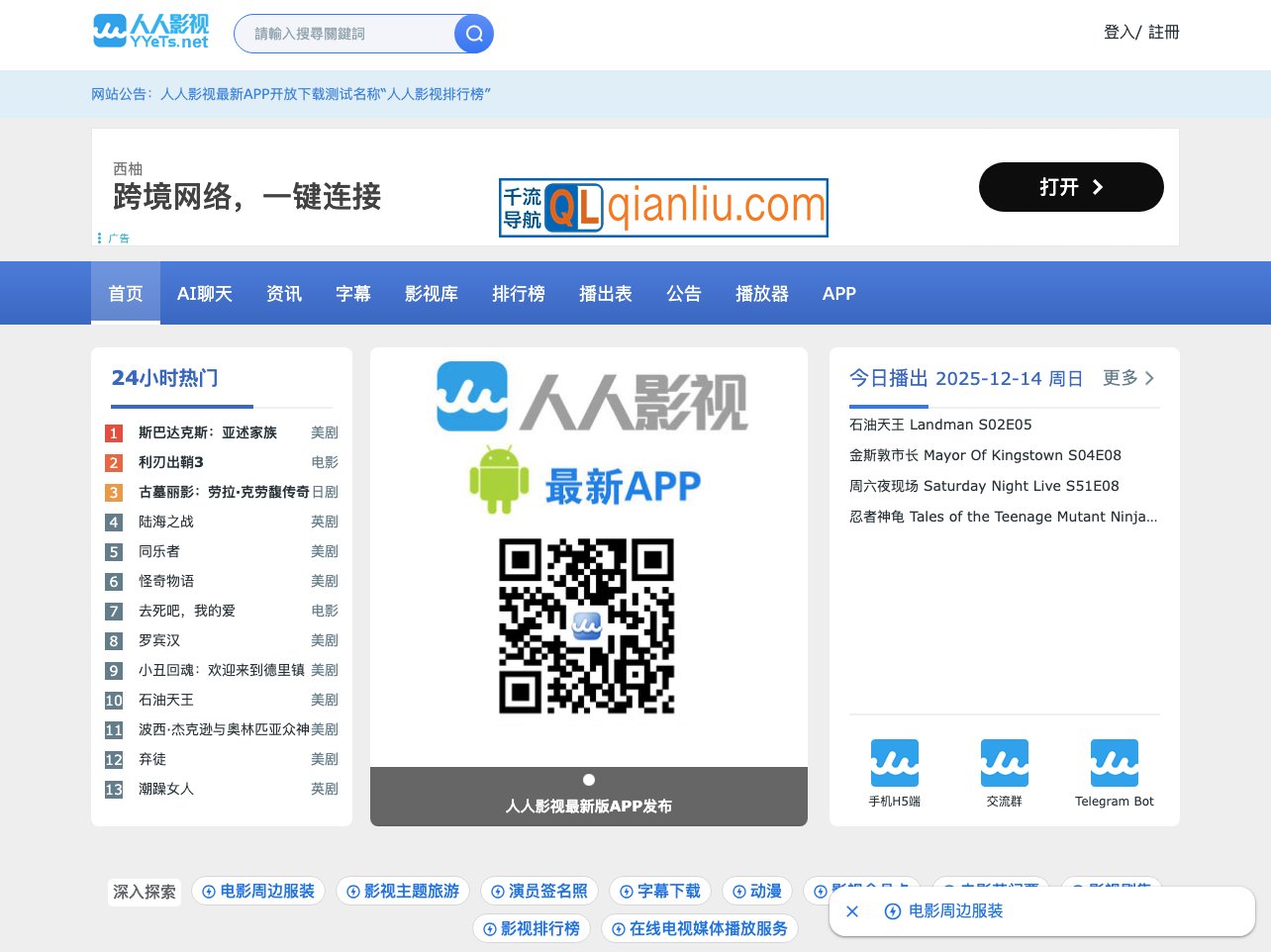The width and height of the screenshot is (1271, 952).
Task: Open the Telegram Bot icon
Action: 1114,762
